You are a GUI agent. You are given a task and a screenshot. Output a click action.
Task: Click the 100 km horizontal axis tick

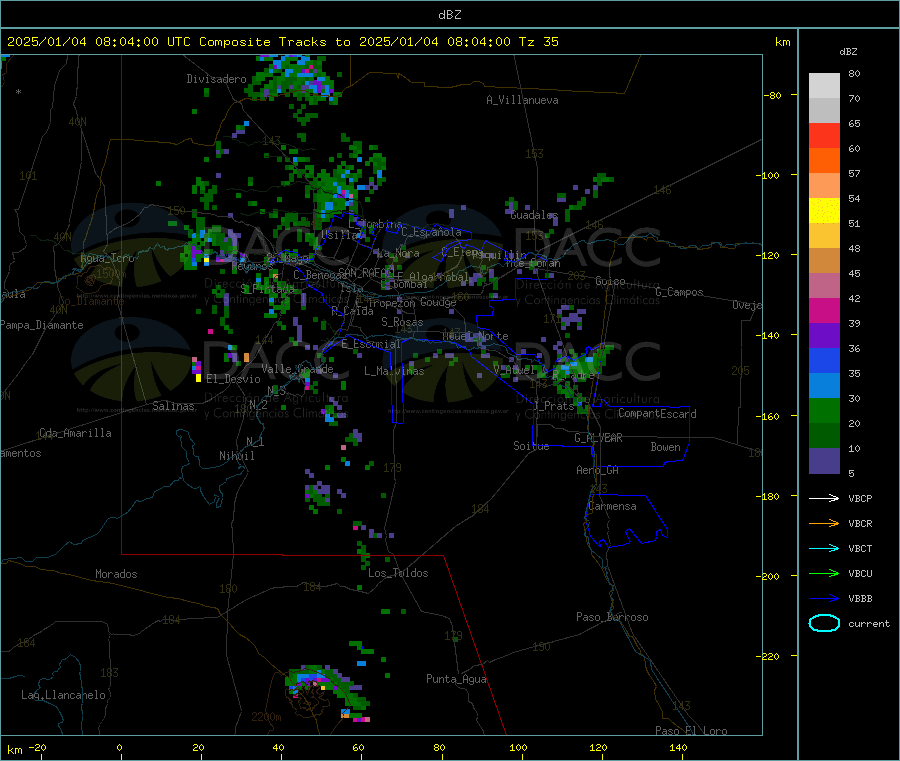click(x=518, y=747)
